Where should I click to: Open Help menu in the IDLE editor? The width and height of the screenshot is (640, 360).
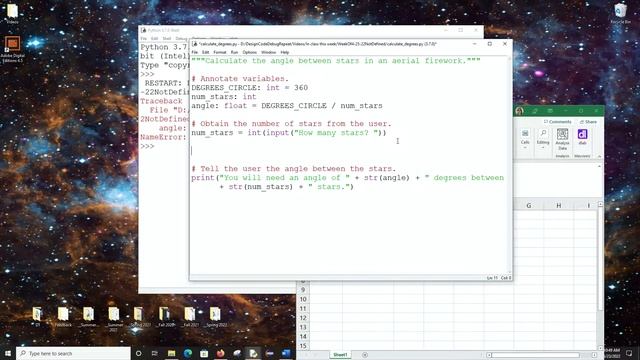[284, 52]
